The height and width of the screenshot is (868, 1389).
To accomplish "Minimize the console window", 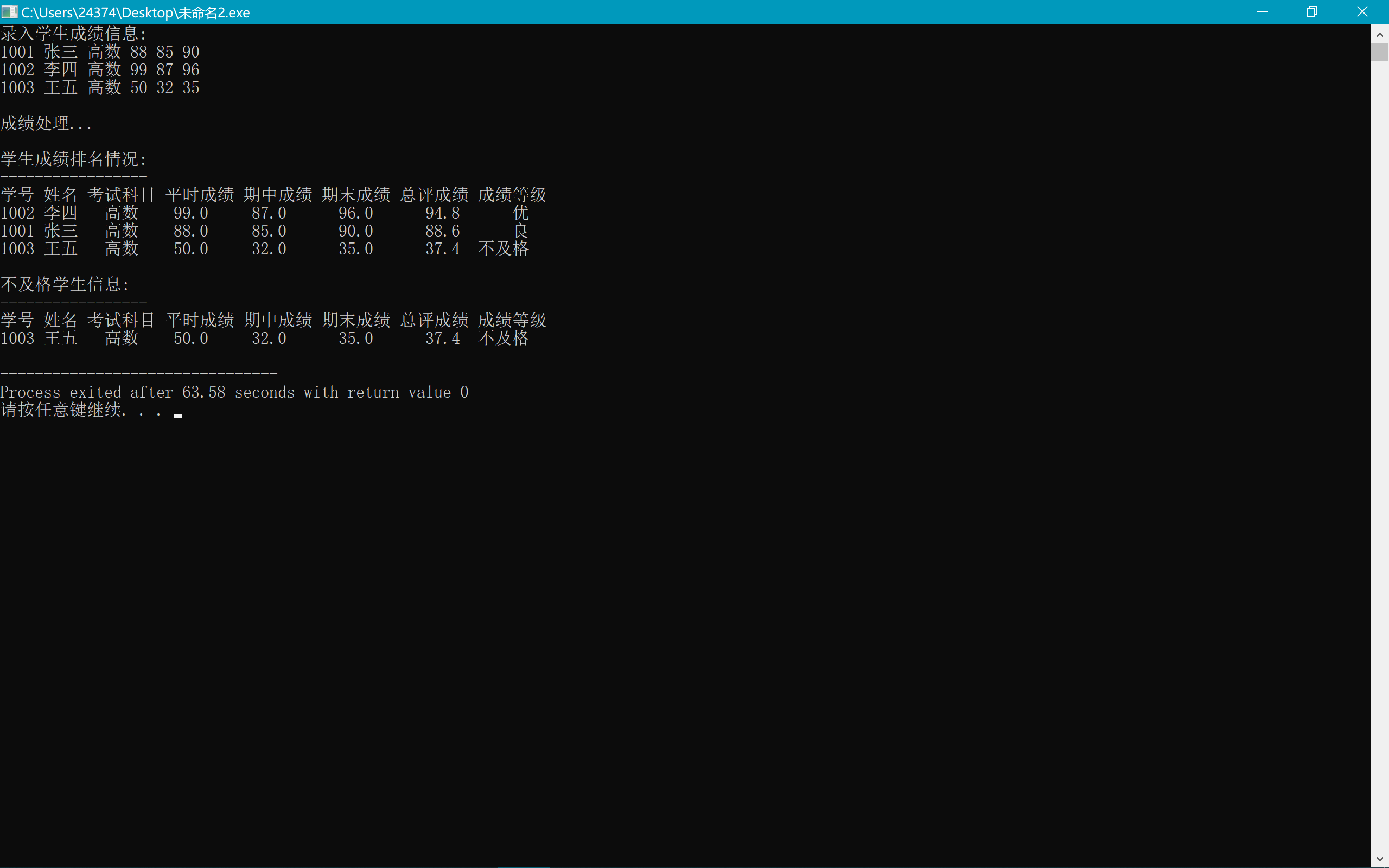I will 1262,11.
